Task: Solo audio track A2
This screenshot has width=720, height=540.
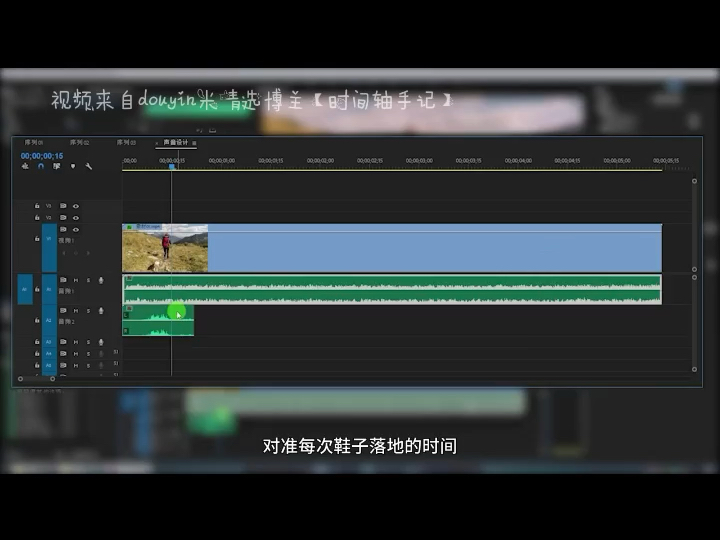Action: 89,311
